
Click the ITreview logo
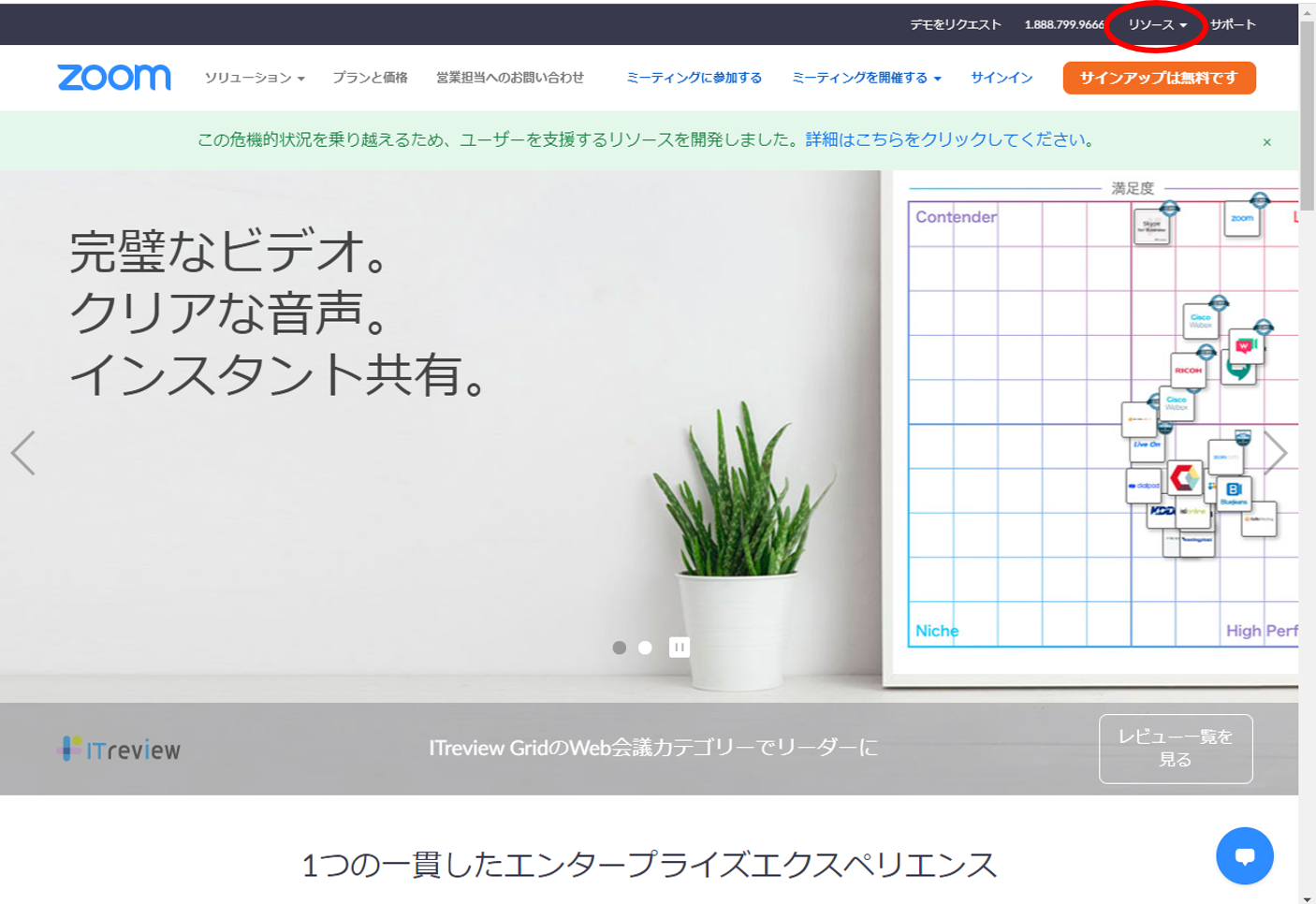[x=119, y=749]
